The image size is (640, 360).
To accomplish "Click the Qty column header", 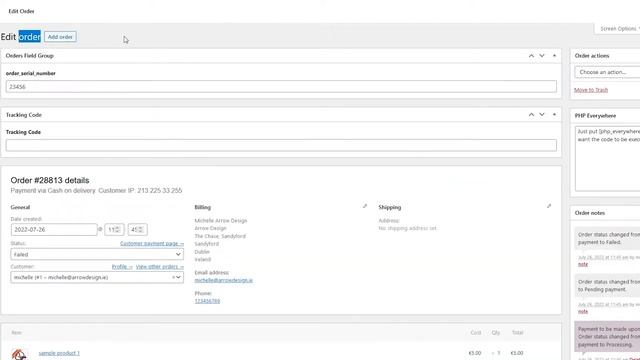I will click(x=496, y=333).
